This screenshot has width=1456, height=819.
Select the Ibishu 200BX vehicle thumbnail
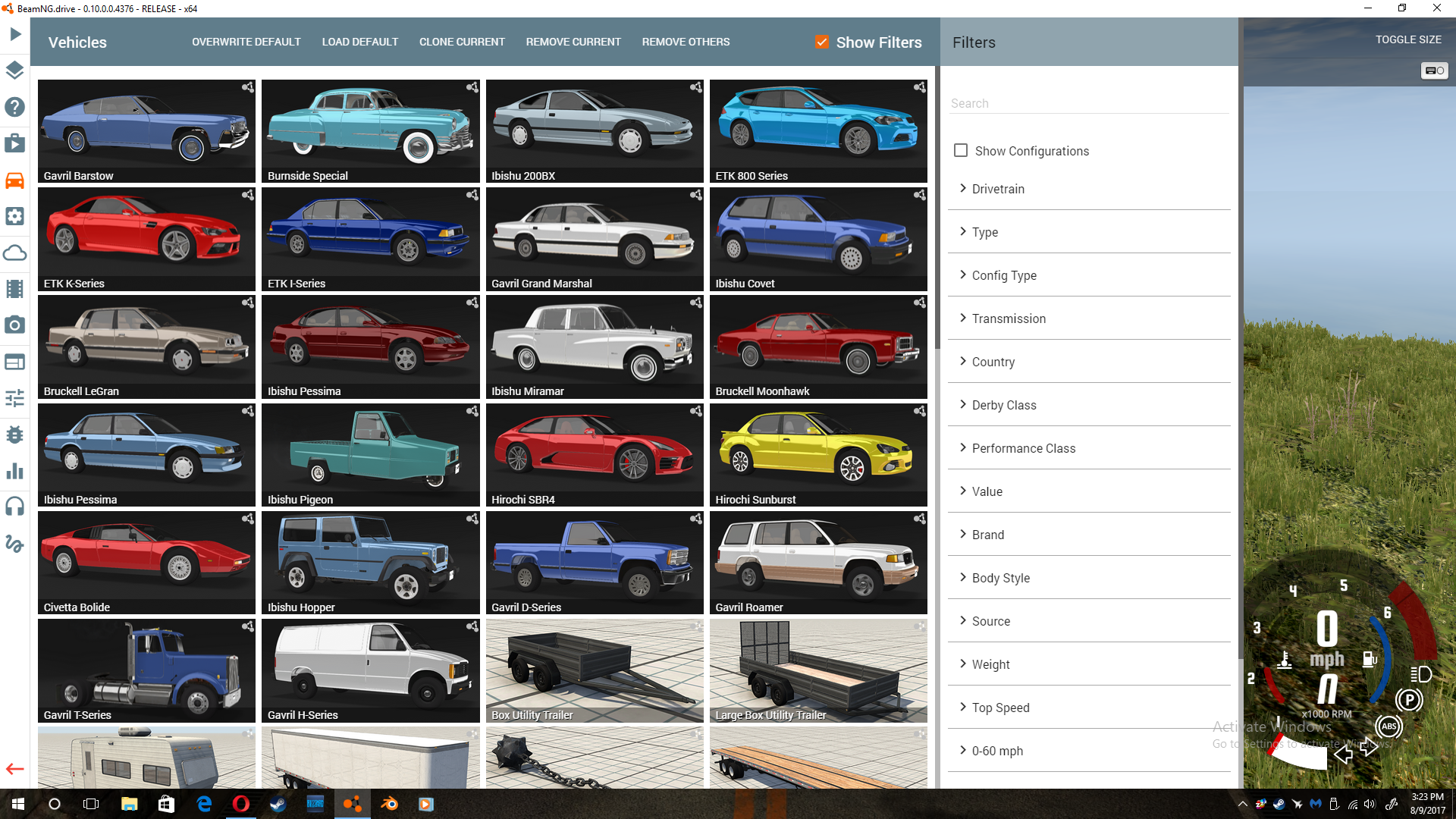coord(595,131)
